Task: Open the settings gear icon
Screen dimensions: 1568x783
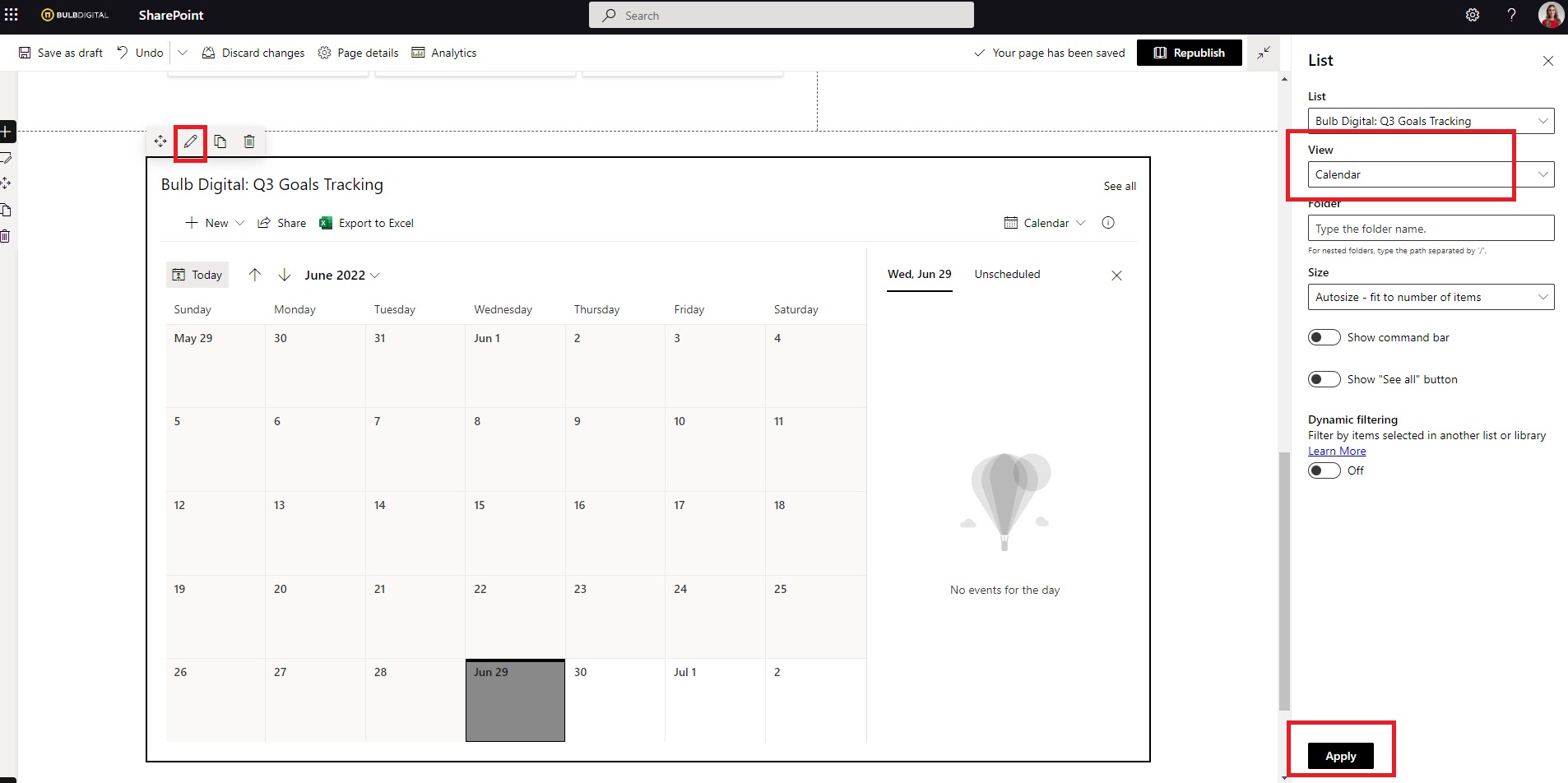Action: point(1473,15)
